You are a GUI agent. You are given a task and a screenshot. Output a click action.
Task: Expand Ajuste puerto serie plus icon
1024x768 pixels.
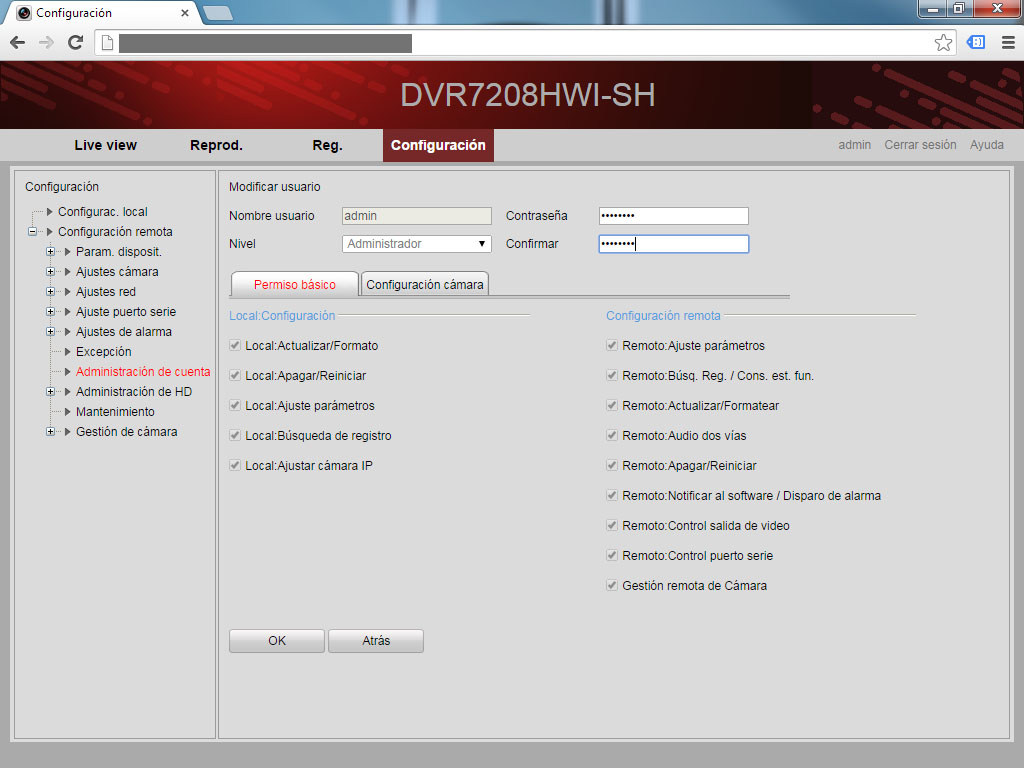click(50, 312)
